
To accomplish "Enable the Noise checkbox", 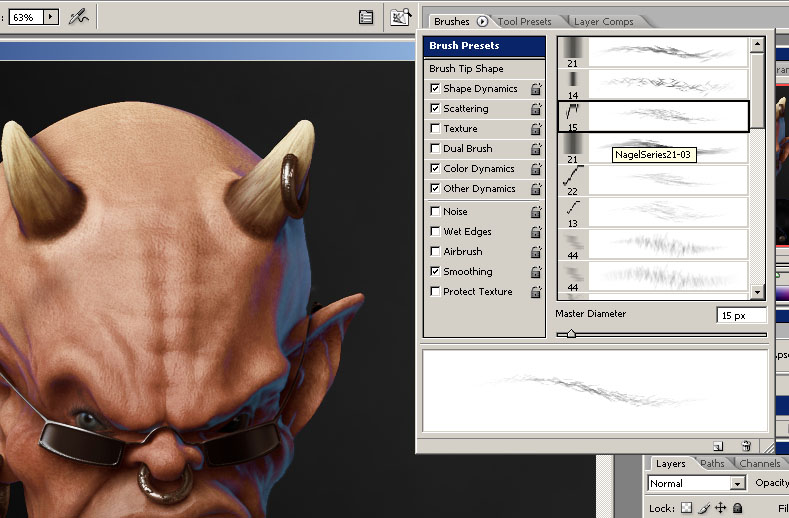I will (435, 211).
